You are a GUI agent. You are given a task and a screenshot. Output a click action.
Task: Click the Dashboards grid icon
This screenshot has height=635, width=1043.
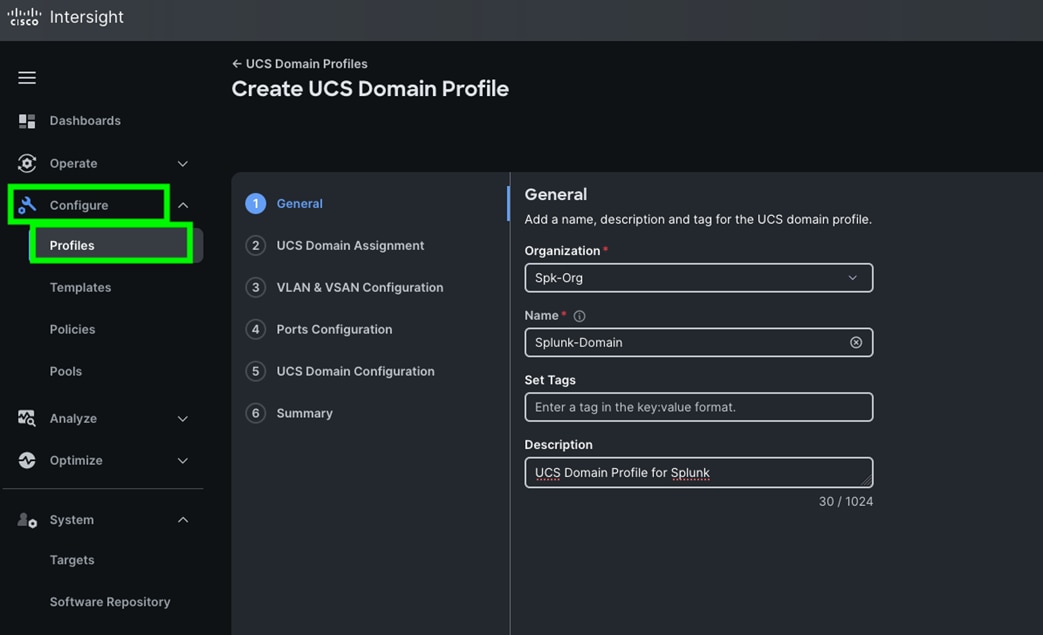click(27, 121)
